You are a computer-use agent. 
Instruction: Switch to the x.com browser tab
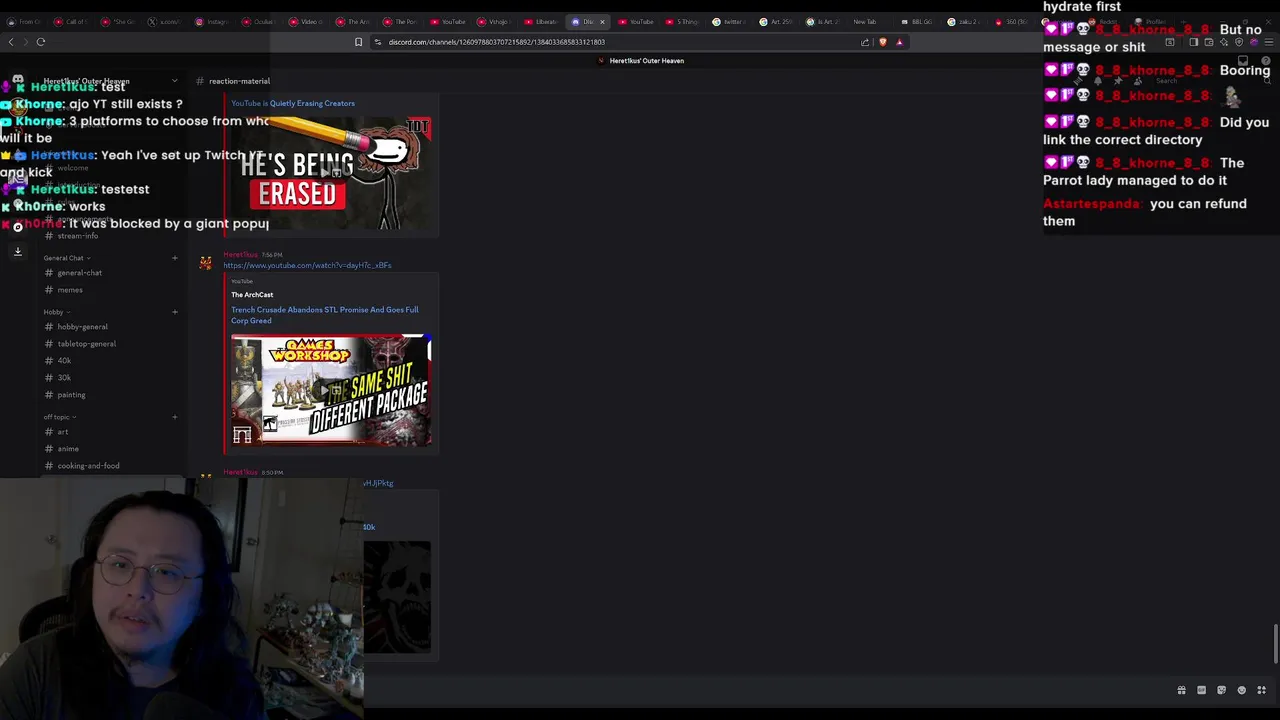pyautogui.click(x=165, y=22)
